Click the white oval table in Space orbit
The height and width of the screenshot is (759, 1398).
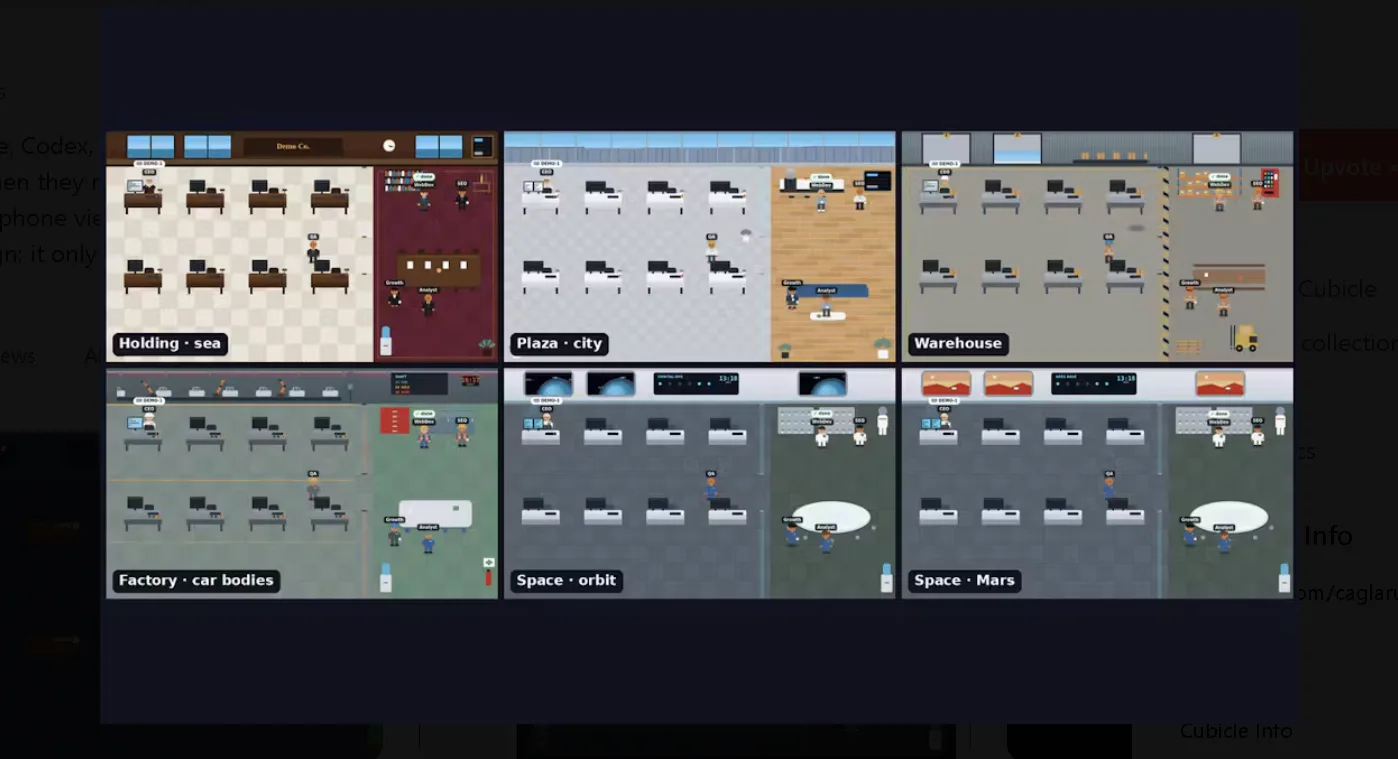coord(831,516)
